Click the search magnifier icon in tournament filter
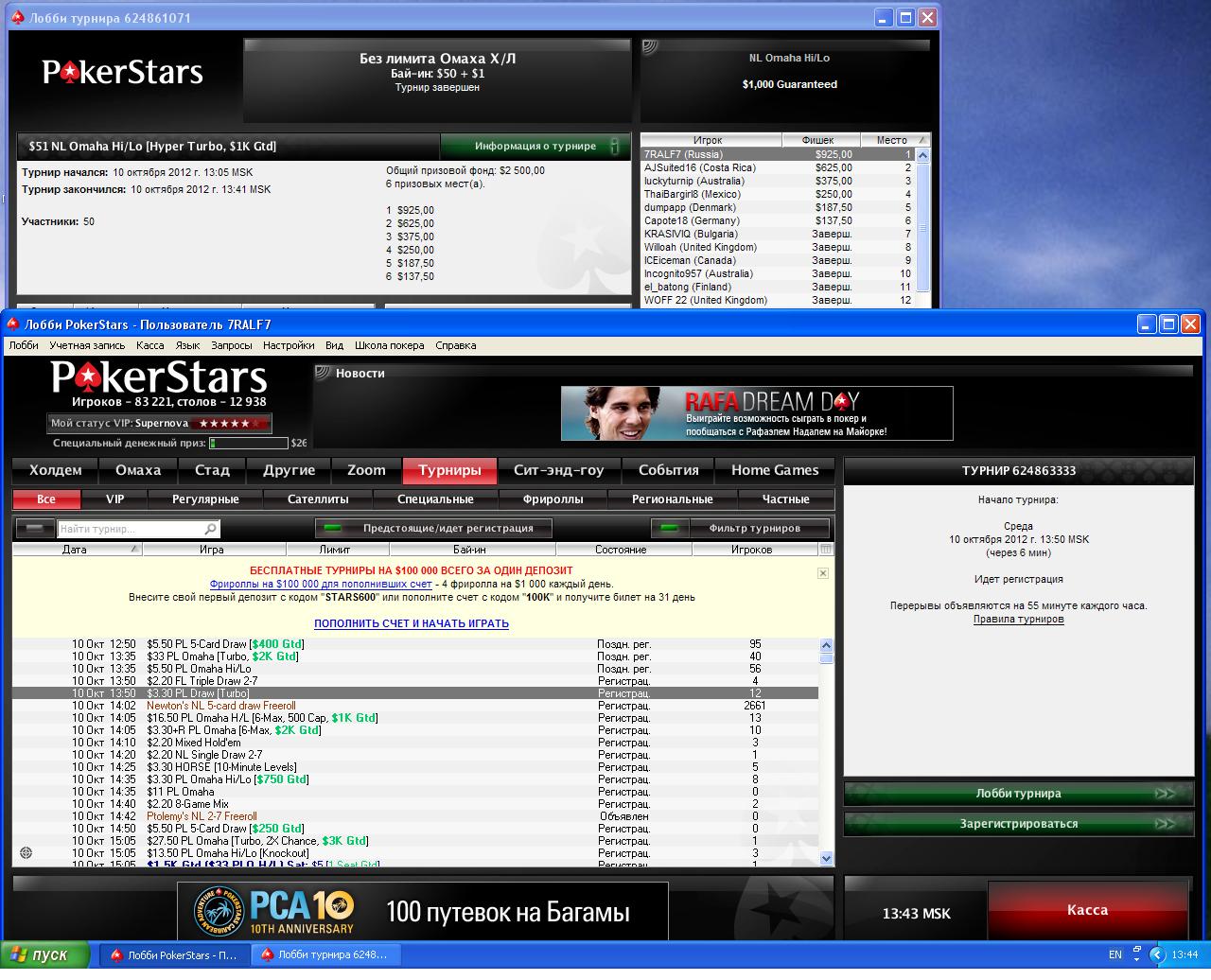1211x980 pixels. click(x=210, y=529)
